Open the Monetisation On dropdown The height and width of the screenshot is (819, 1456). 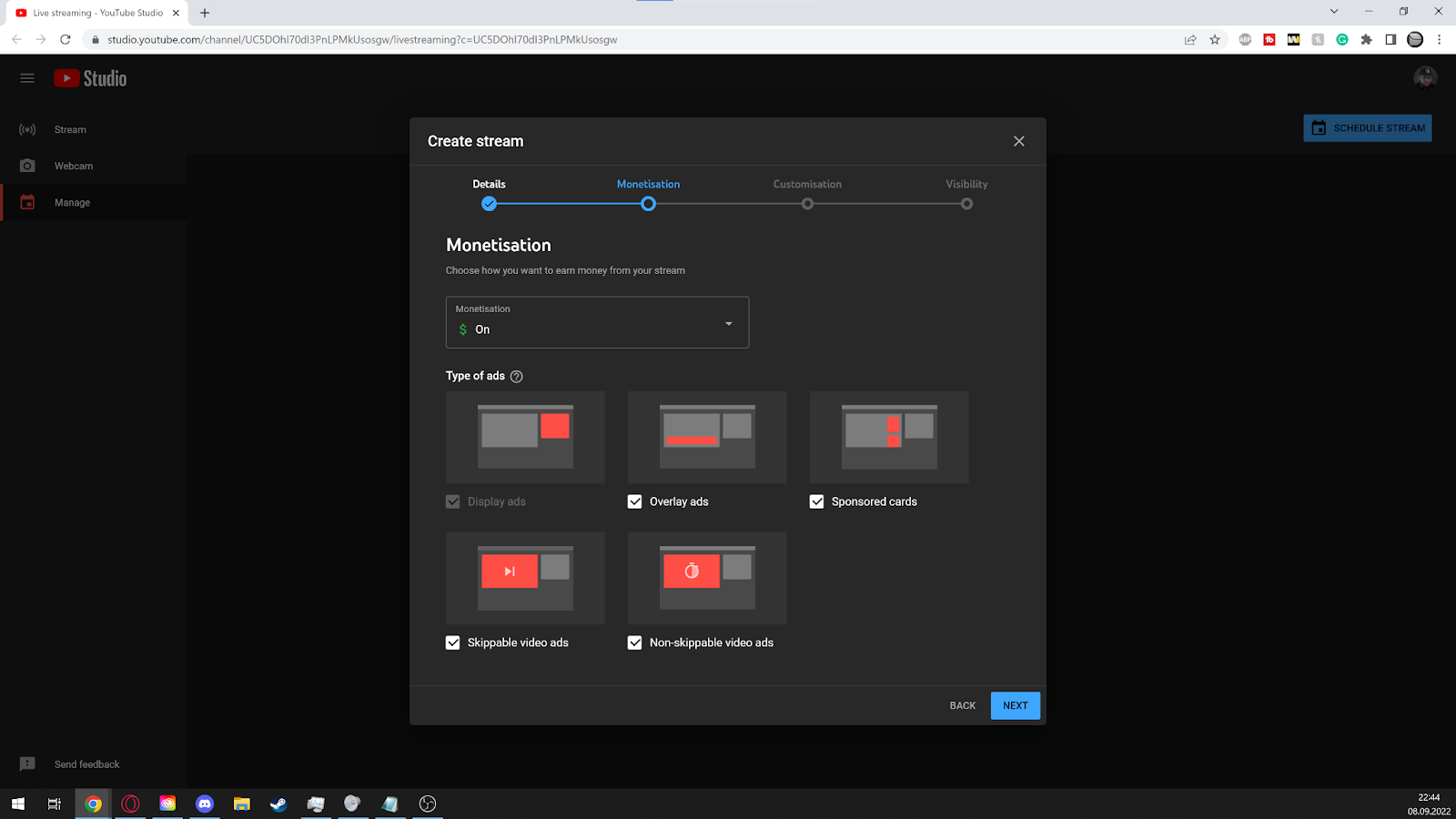(597, 322)
